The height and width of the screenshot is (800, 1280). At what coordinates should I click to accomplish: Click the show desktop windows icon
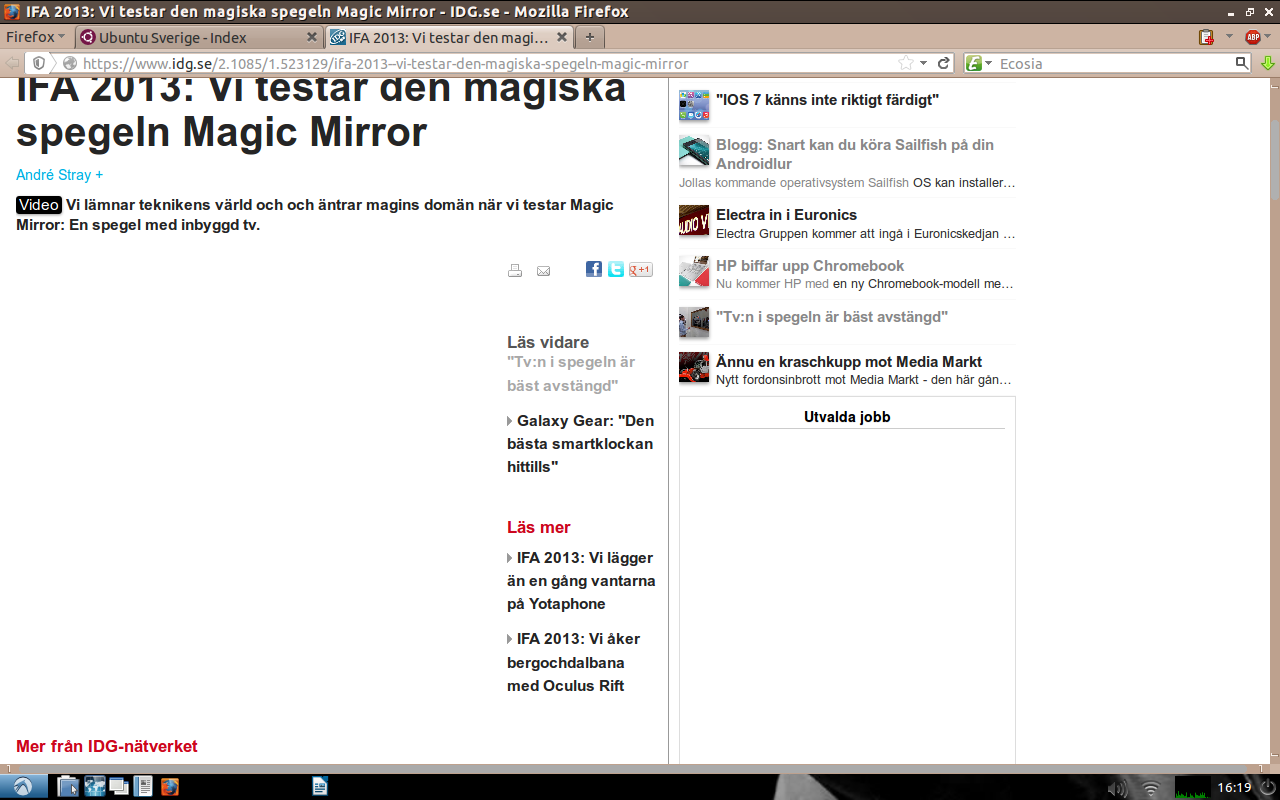click(x=119, y=787)
